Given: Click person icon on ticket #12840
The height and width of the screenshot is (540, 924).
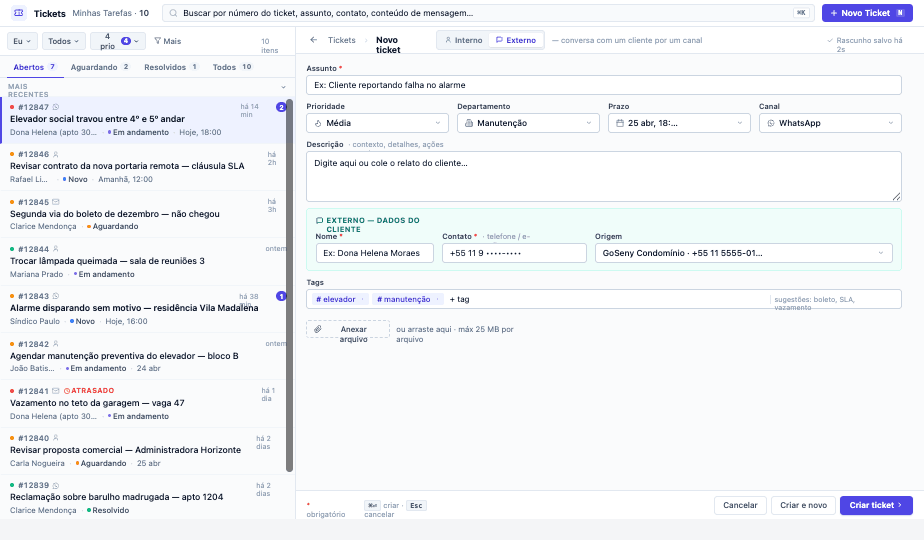Looking at the screenshot, I should [x=56, y=438].
